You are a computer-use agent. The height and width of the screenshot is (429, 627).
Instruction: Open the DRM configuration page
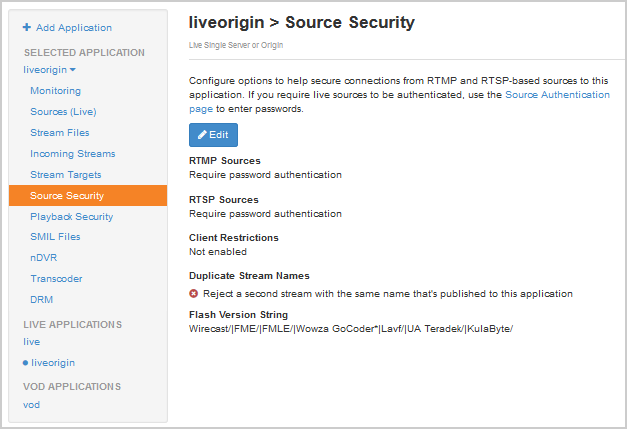(41, 300)
